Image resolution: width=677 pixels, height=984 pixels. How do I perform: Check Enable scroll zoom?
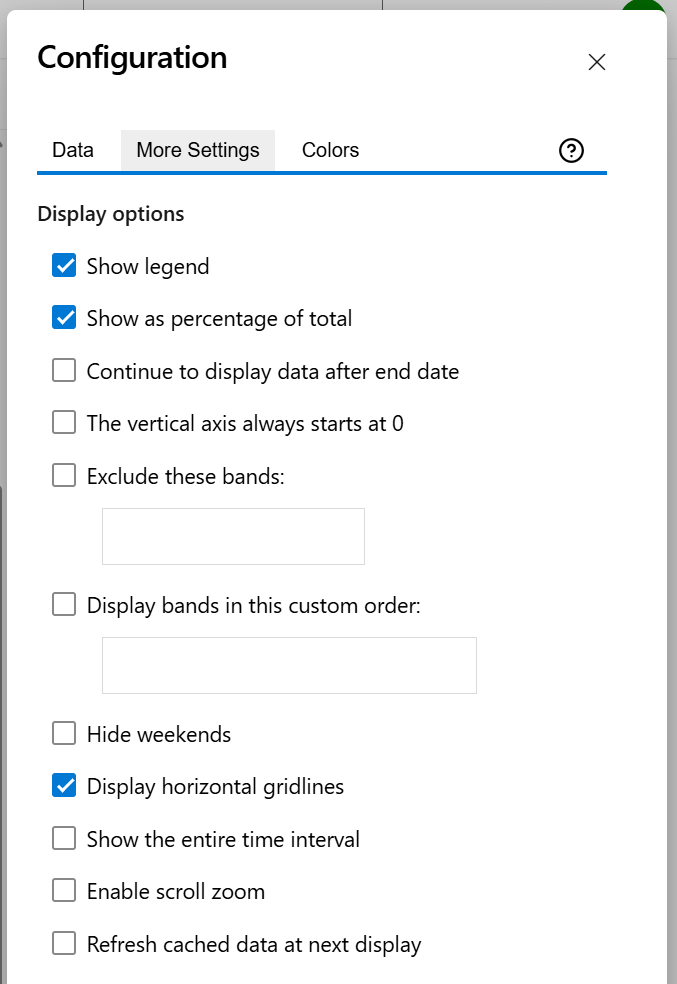tap(64, 890)
